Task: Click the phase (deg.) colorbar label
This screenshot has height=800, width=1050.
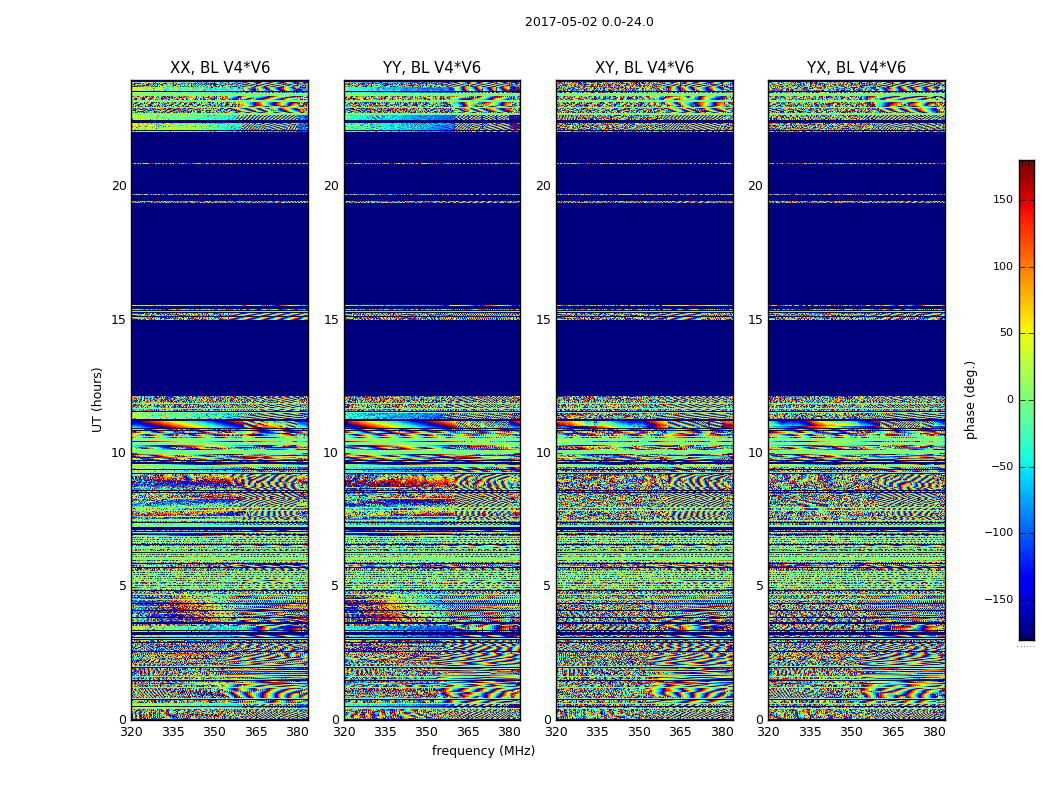Action: (x=970, y=399)
